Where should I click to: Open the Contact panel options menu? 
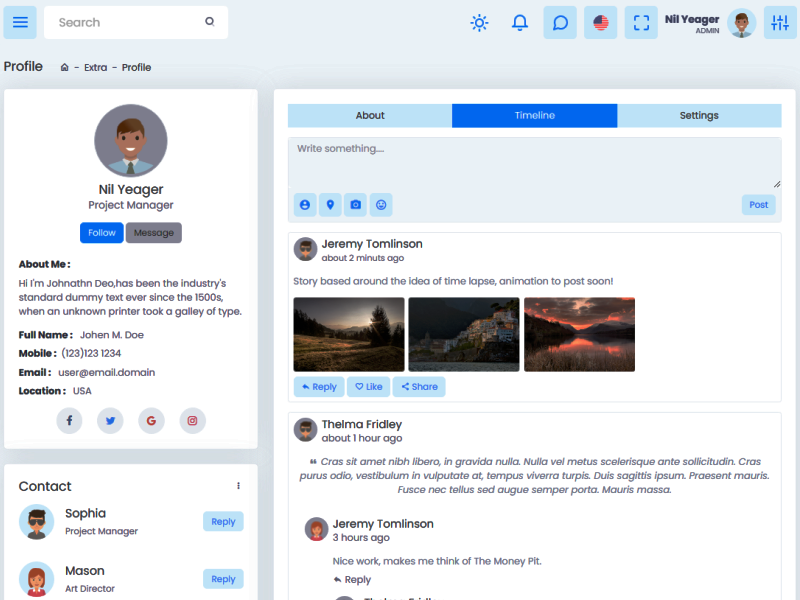click(x=238, y=485)
